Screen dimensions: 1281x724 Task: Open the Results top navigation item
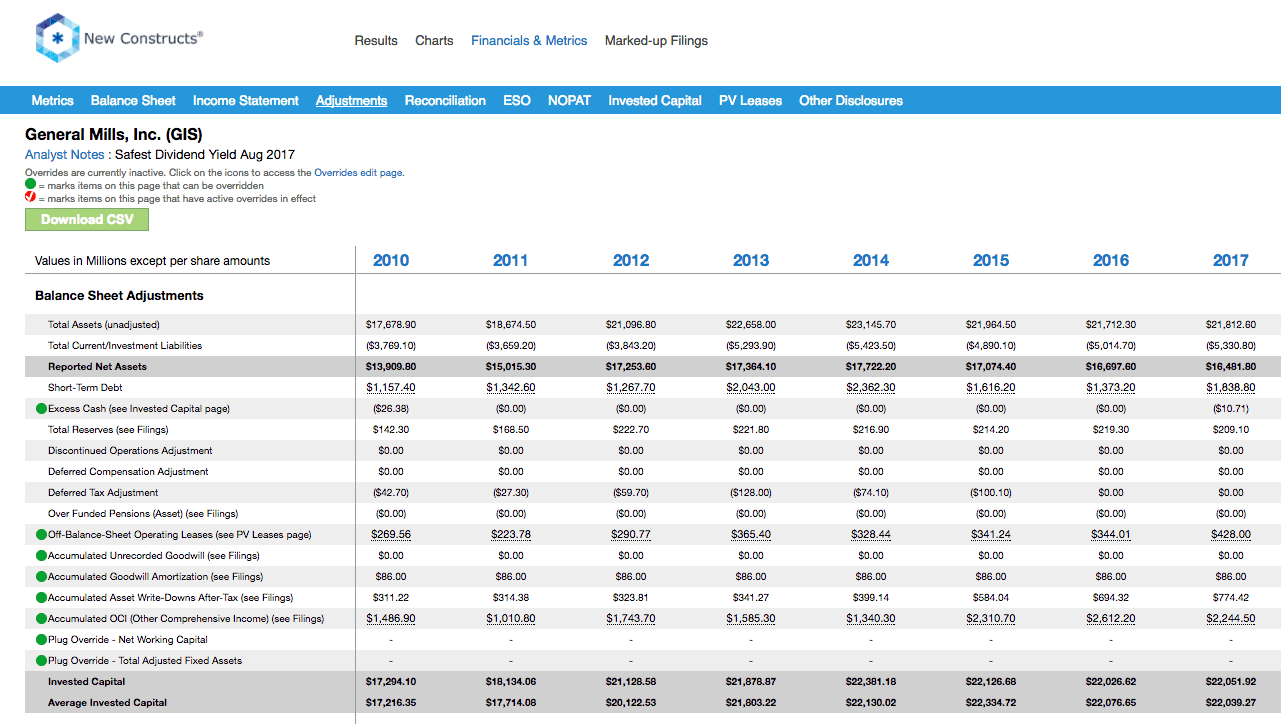pyautogui.click(x=376, y=41)
